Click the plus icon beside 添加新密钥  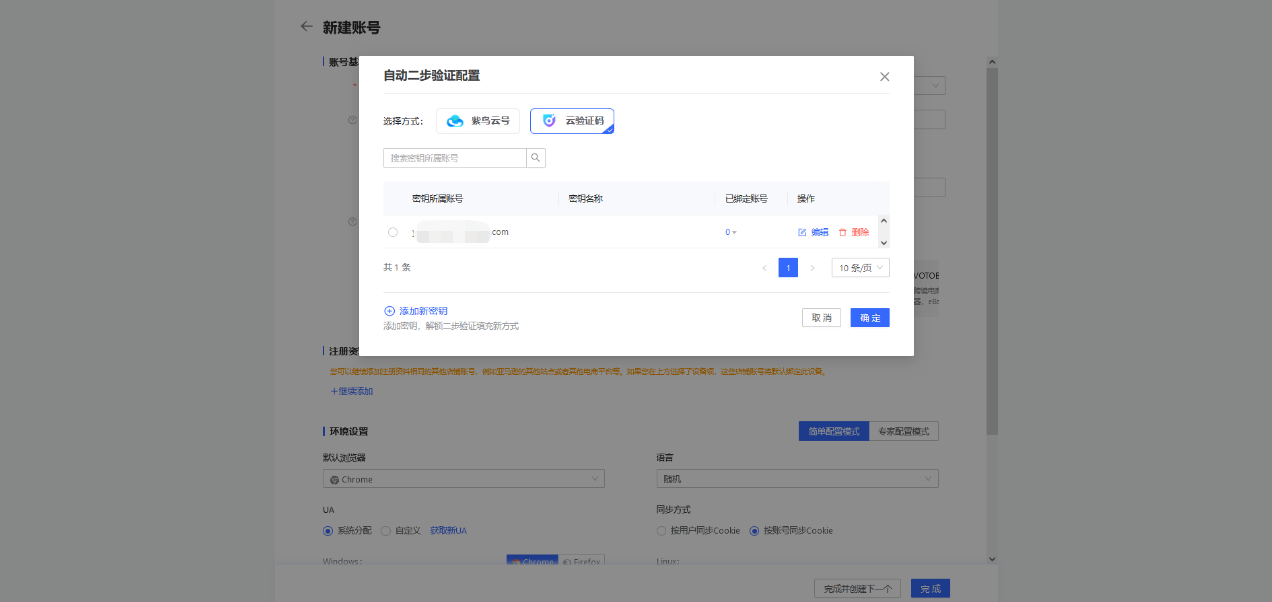point(390,310)
